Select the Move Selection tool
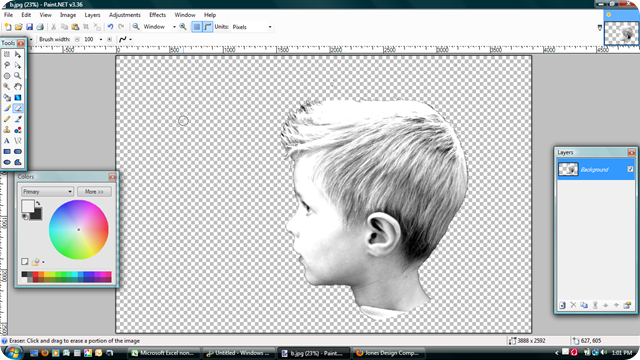 [x=18, y=65]
